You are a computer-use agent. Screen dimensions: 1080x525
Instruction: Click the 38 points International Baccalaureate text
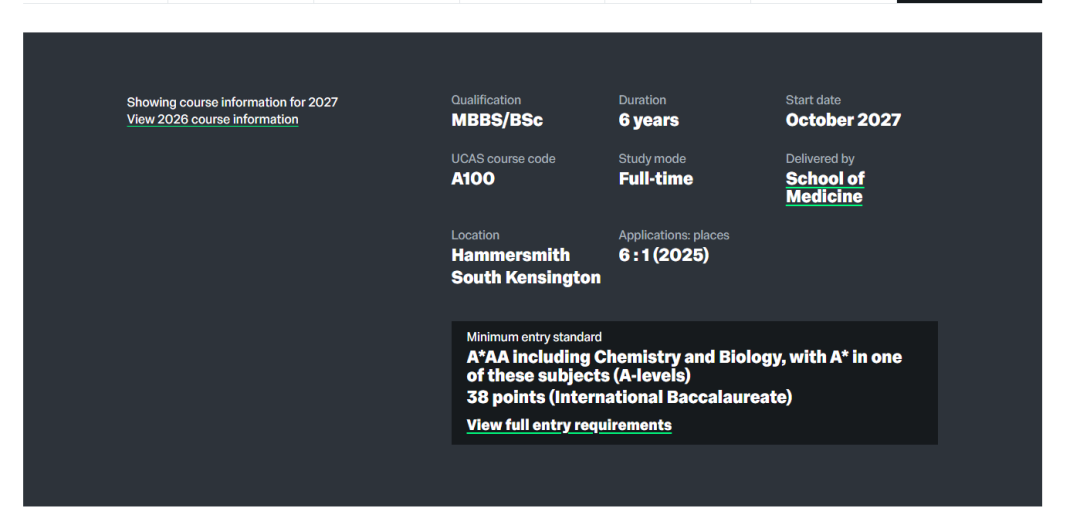coord(629,397)
